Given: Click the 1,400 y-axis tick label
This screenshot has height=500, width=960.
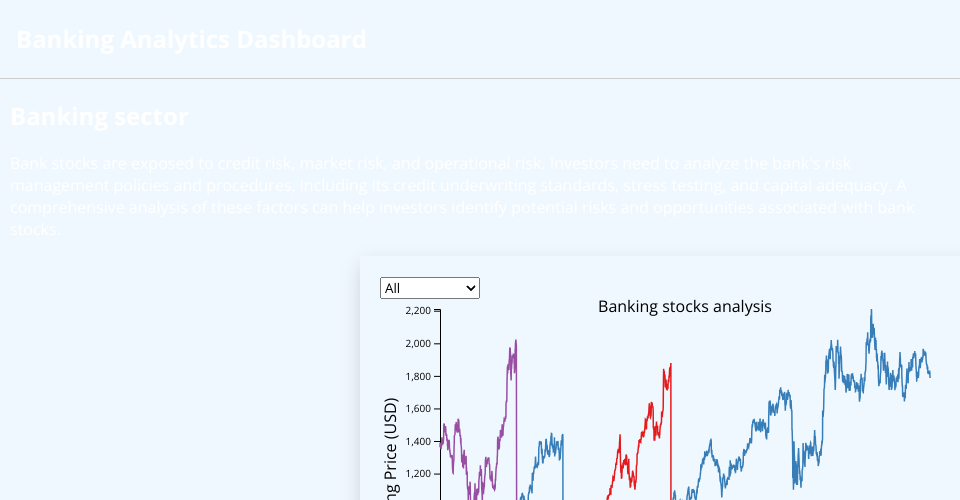Looking at the screenshot, I should pyautogui.click(x=418, y=441).
